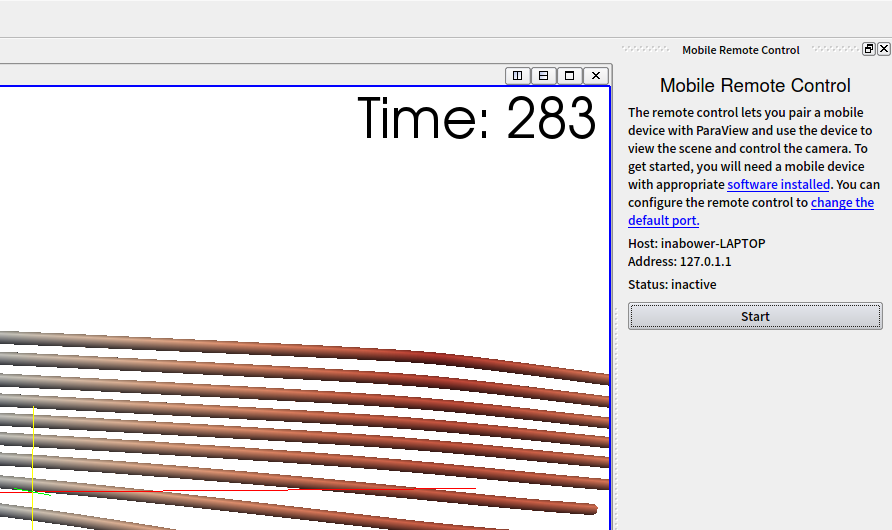Viewport: 892px width, 530px height.
Task: Open the change the default port link
Action: pyautogui.click(x=842, y=203)
